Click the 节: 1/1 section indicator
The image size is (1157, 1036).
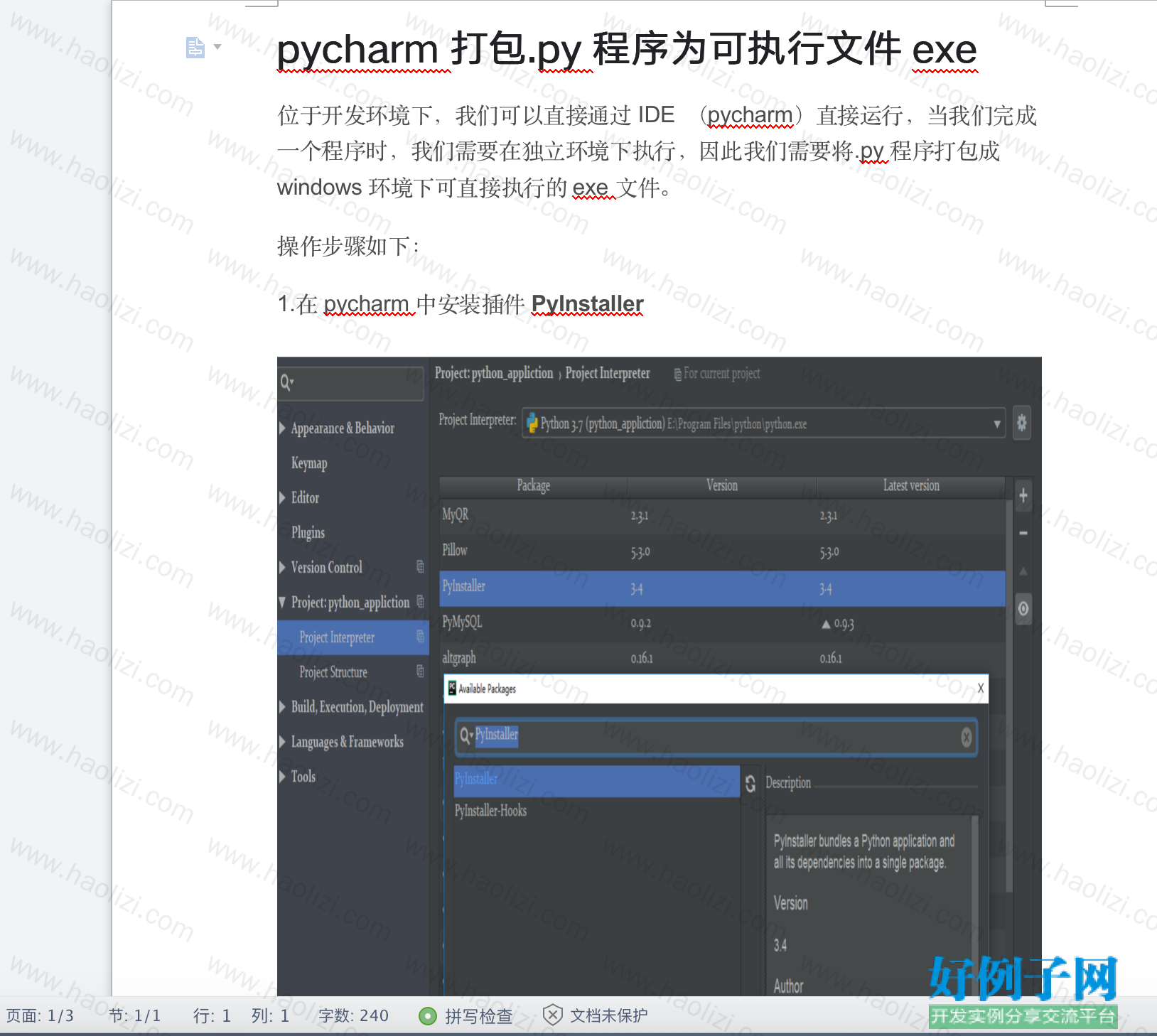134,1016
